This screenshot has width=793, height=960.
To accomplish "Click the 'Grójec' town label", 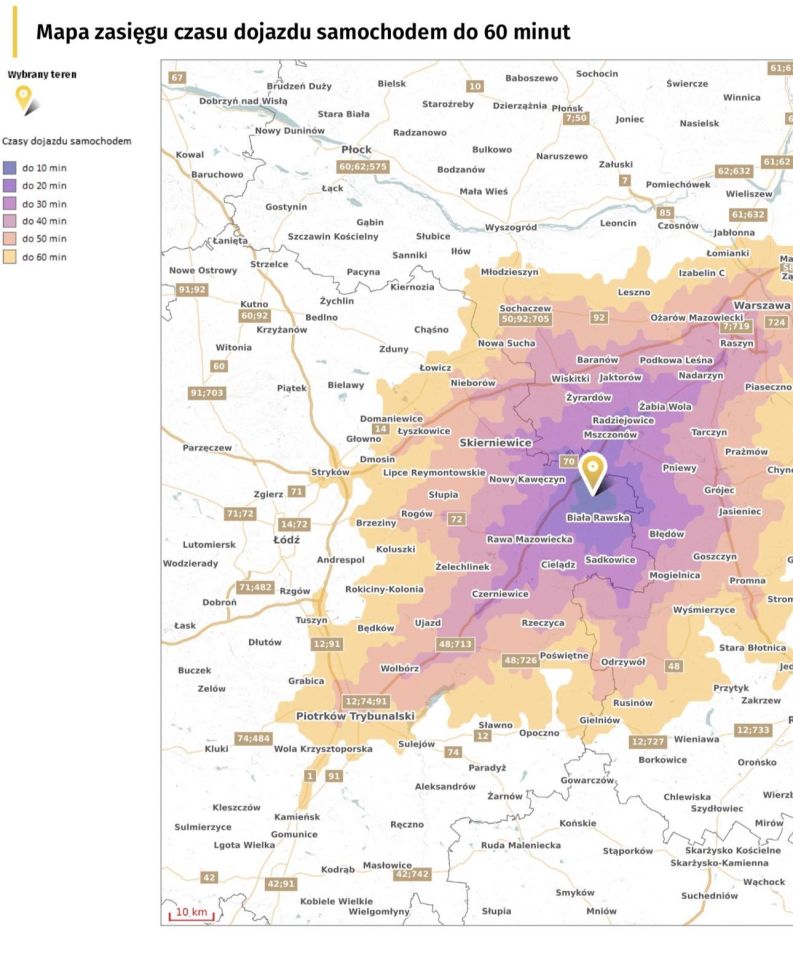I will click(x=719, y=490).
